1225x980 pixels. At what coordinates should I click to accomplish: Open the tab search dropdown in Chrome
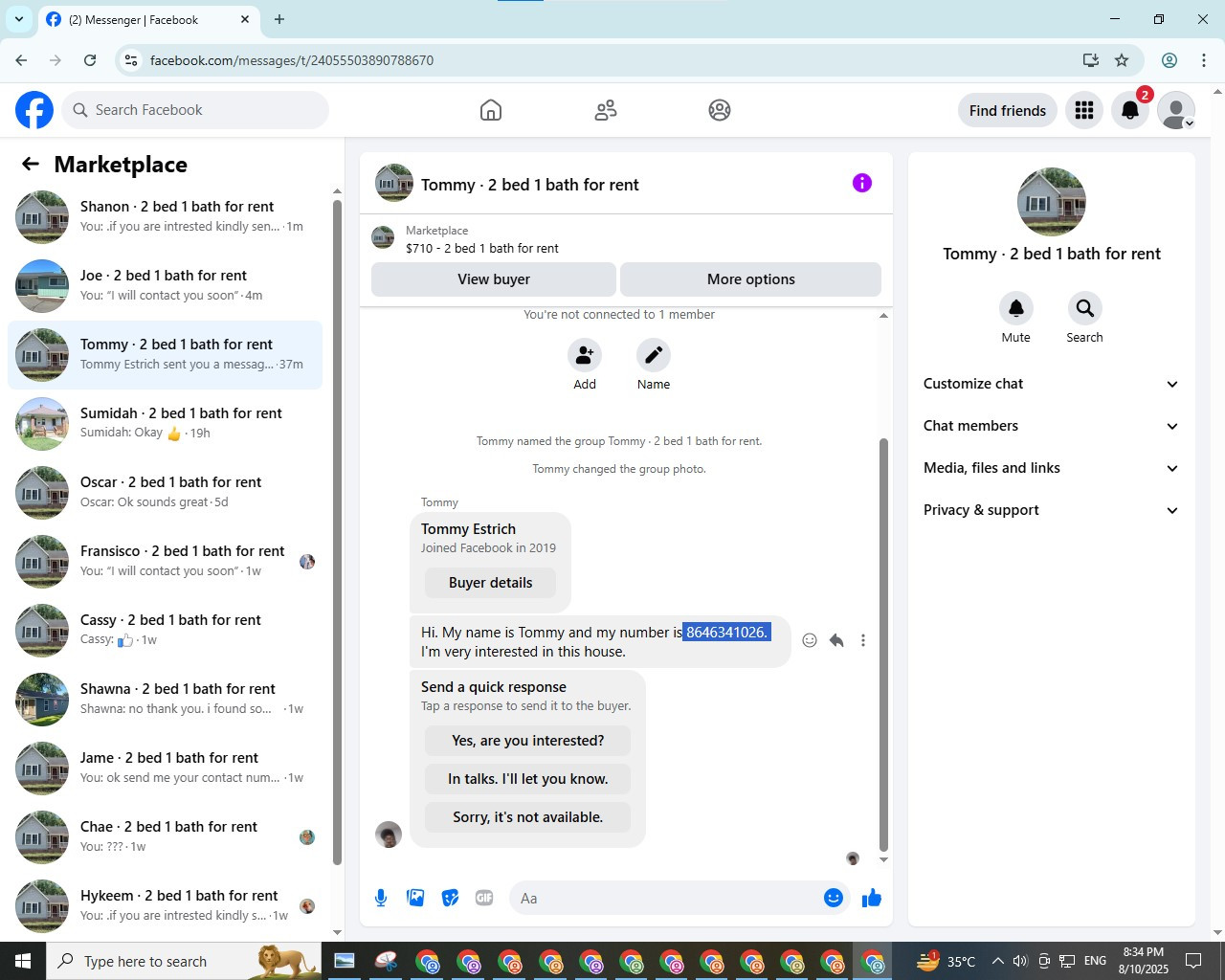pyautogui.click(x=18, y=19)
